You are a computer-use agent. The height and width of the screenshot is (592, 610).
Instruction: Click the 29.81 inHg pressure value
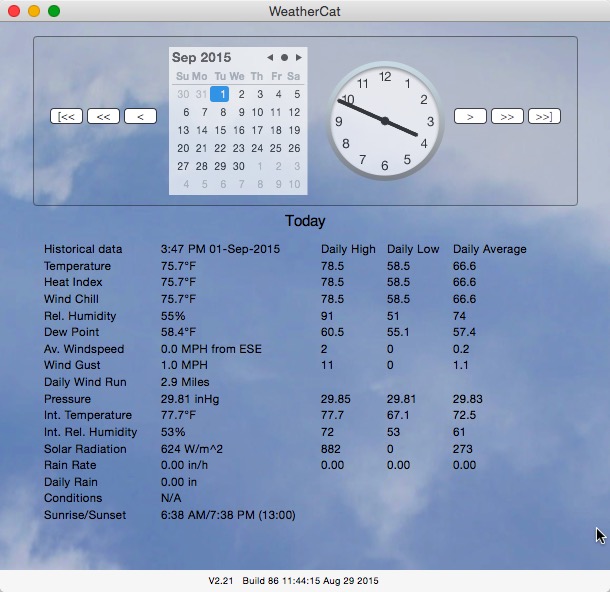(x=190, y=399)
